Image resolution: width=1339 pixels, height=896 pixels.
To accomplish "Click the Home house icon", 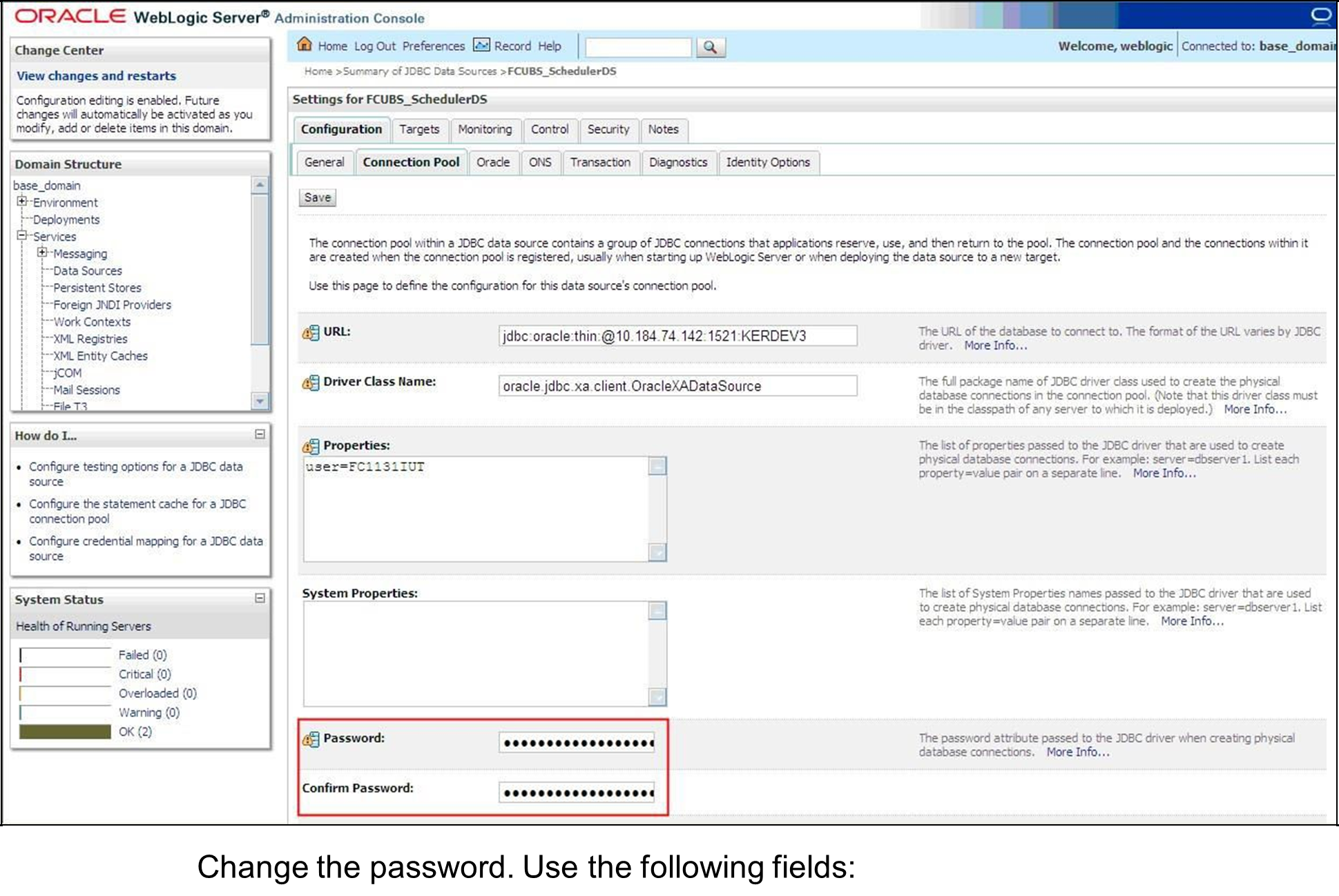I will click(x=304, y=45).
